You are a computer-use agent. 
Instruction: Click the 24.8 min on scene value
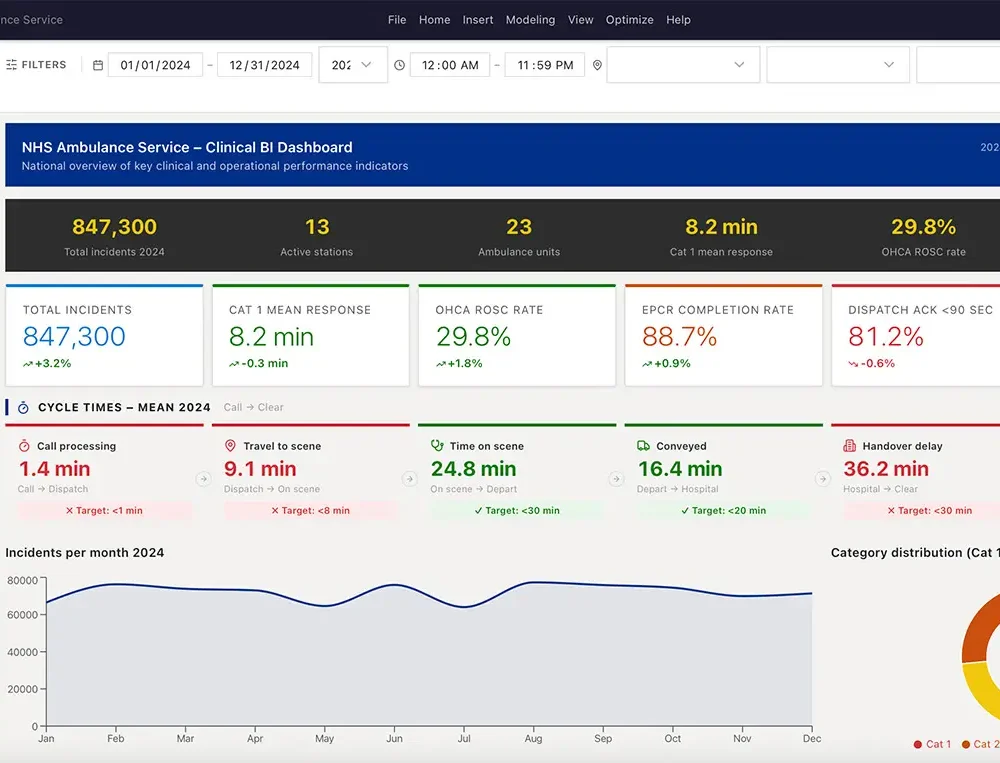click(x=473, y=469)
